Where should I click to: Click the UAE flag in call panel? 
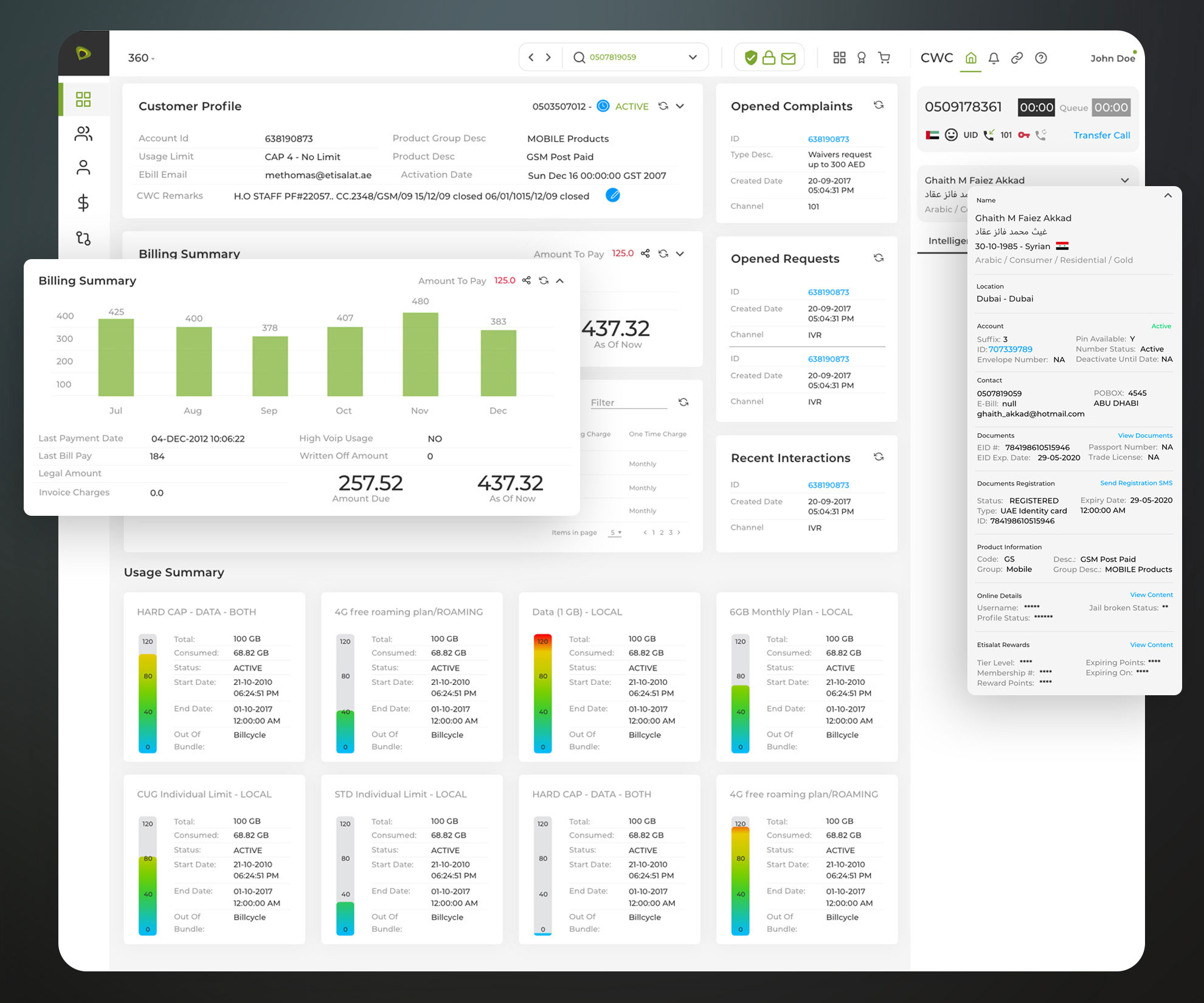[932, 135]
